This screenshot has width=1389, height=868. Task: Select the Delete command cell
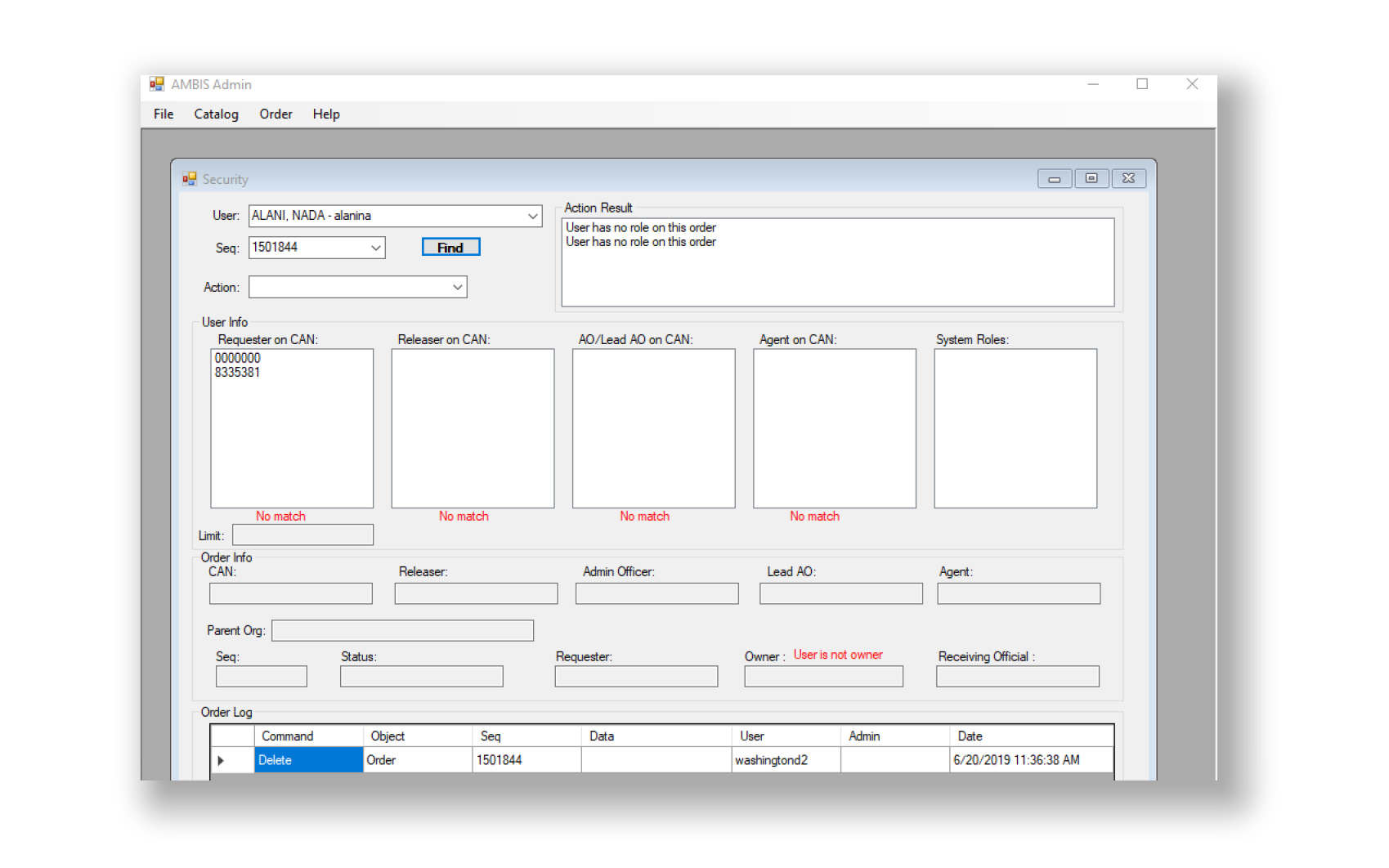pos(308,761)
